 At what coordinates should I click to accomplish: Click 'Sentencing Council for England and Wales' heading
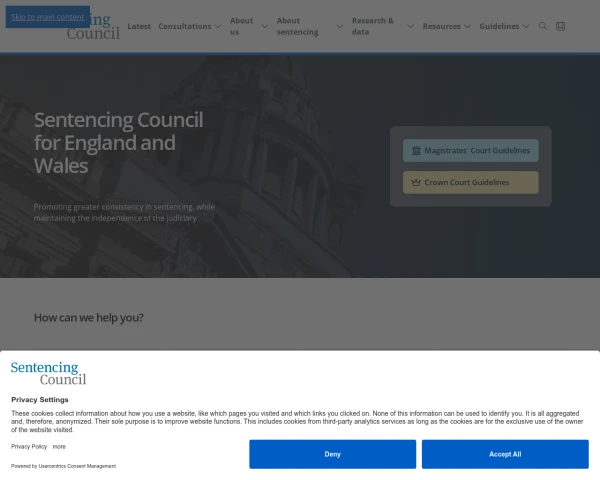(118, 142)
